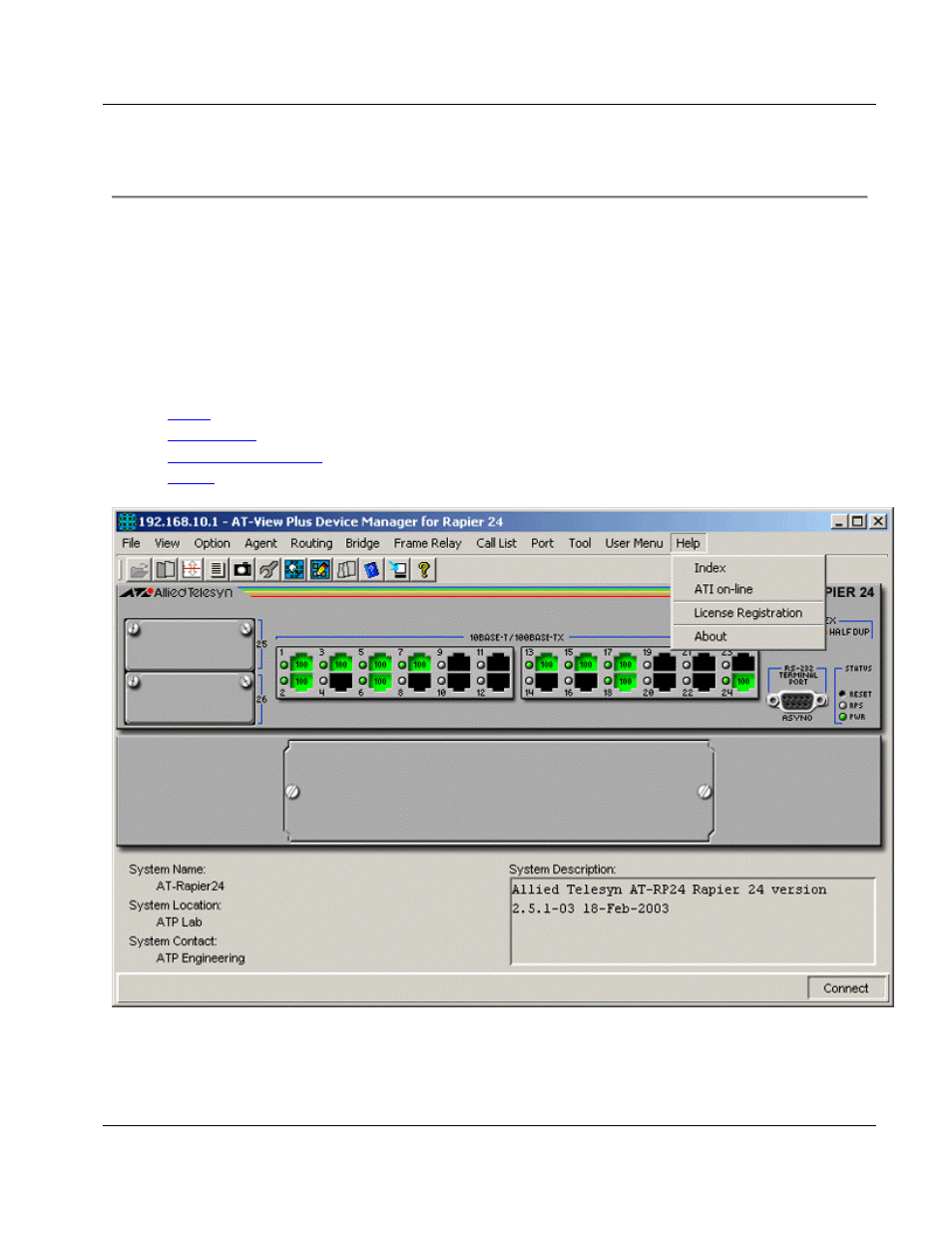Open the View menu
The image size is (952, 1233).
(167, 543)
